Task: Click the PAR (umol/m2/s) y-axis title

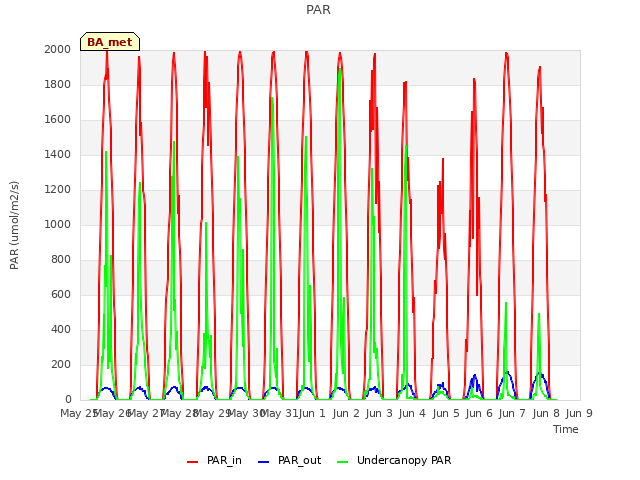Action: coord(14,225)
